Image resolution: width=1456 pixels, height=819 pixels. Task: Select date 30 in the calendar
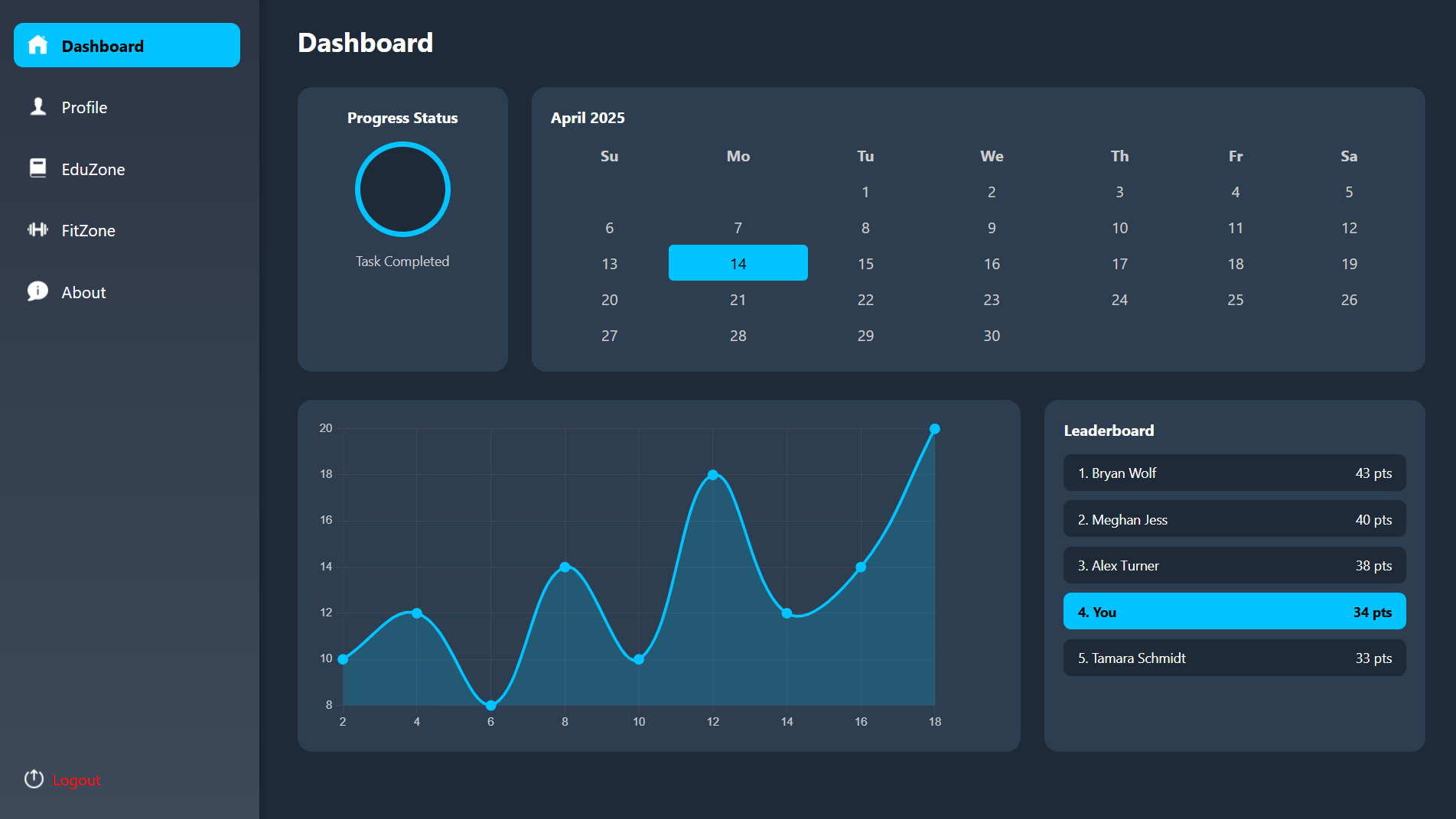tap(992, 336)
